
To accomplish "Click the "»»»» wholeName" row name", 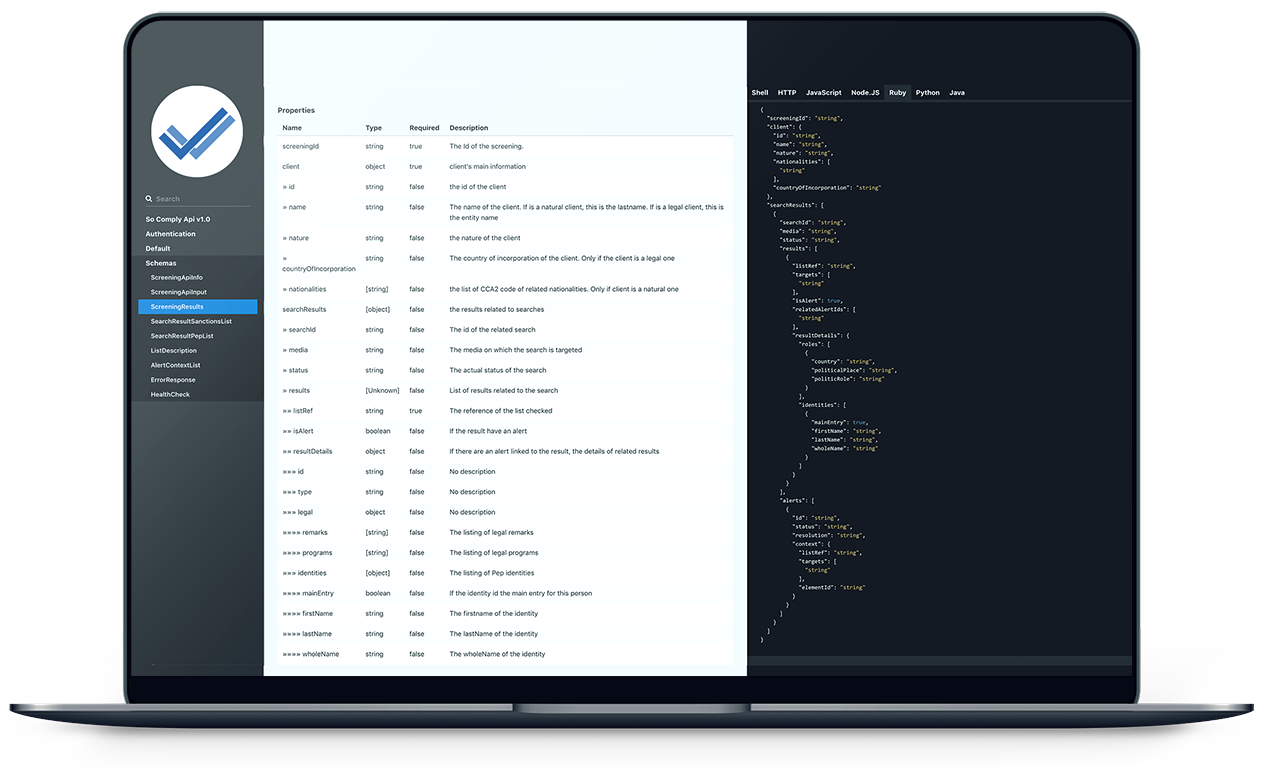I will (x=310, y=654).
